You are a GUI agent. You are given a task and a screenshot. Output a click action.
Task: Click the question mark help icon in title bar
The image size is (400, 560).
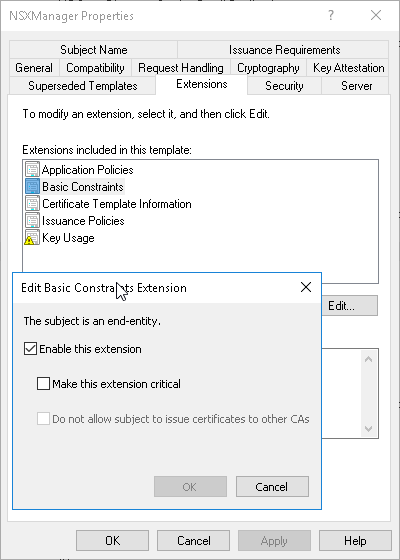point(331,16)
